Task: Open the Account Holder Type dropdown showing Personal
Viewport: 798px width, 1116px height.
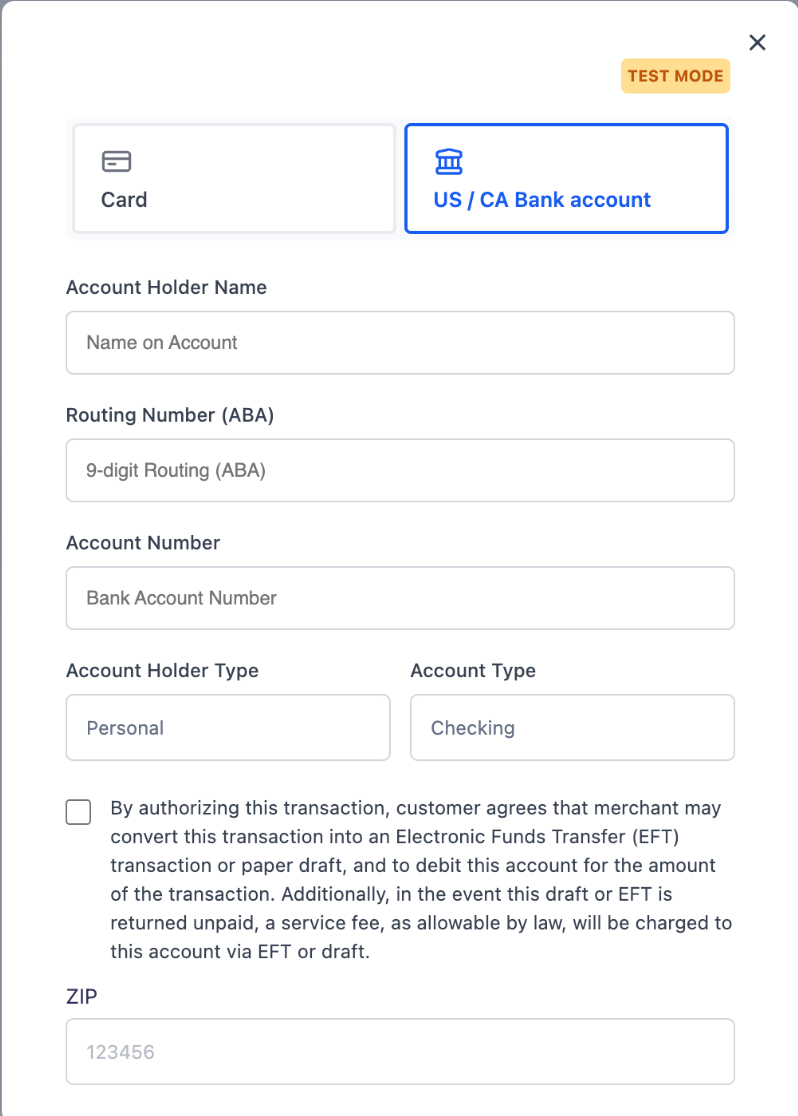Action: (x=228, y=727)
